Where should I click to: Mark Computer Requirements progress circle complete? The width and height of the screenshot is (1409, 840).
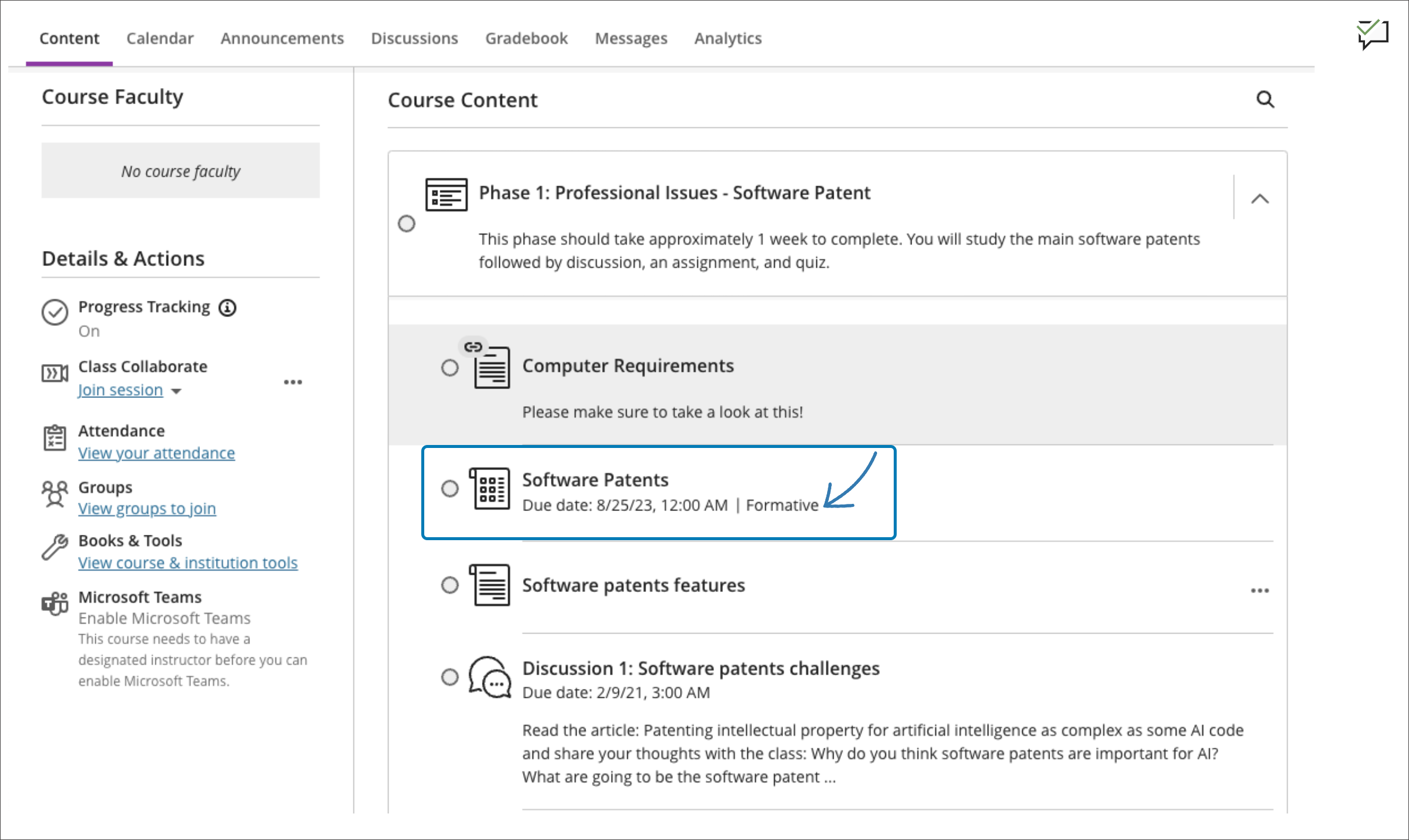(450, 368)
